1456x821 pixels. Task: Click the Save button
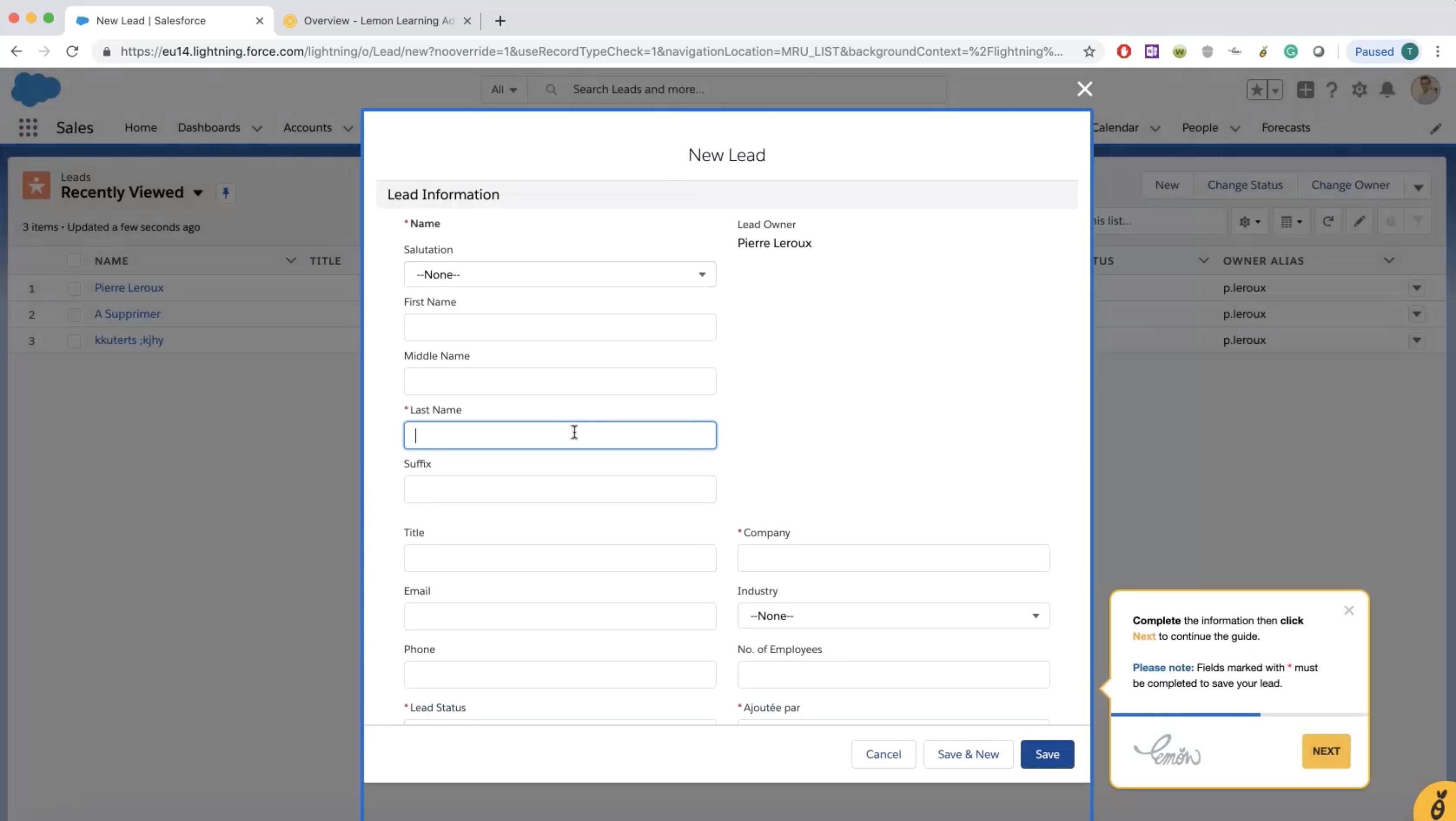tap(1046, 754)
